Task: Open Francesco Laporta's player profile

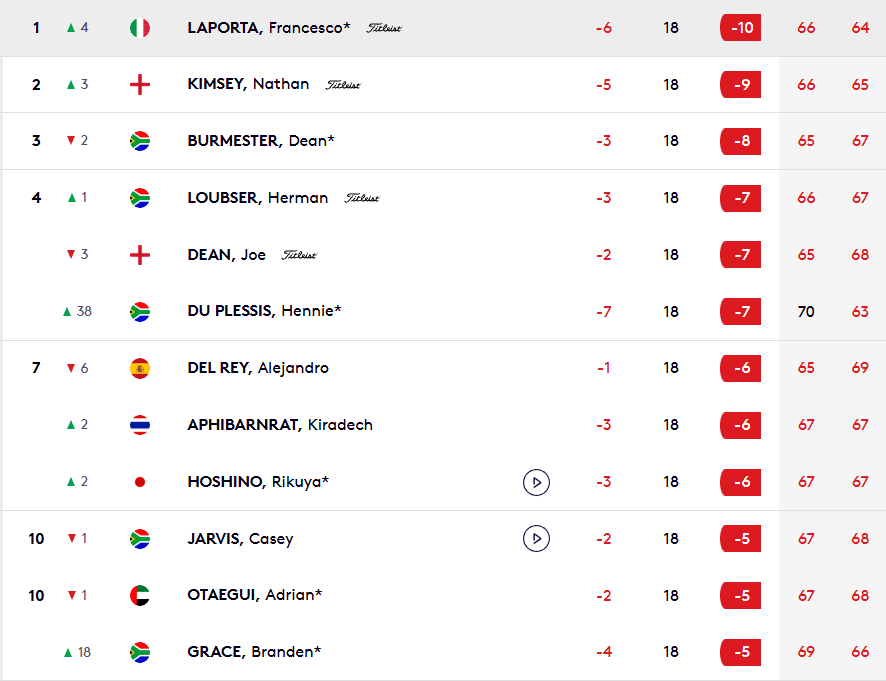Action: tap(269, 28)
